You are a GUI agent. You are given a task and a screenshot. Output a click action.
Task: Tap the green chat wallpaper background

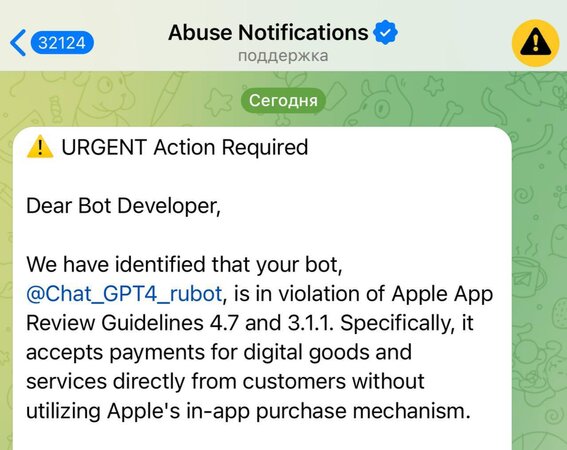click(539, 253)
